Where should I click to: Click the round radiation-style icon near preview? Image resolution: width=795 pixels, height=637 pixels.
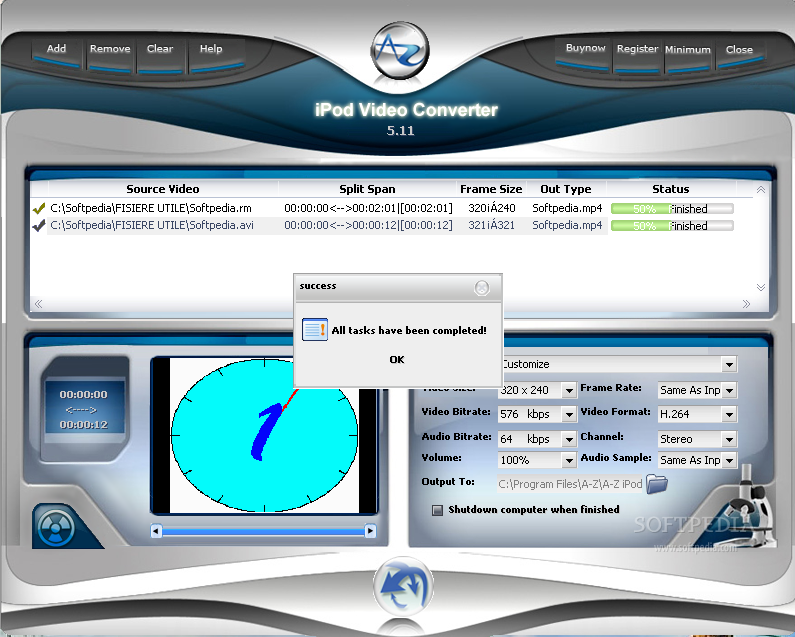tap(56, 527)
